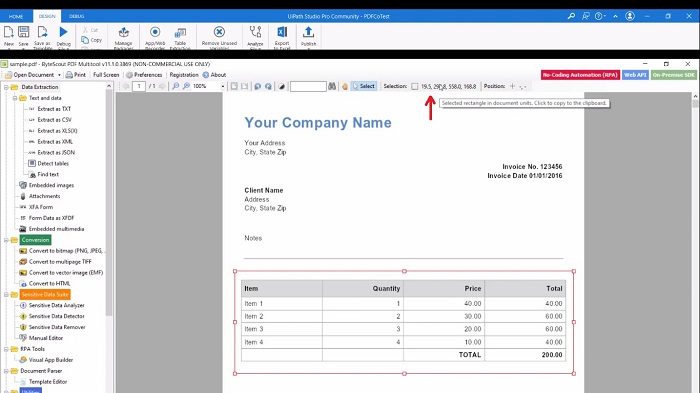Click the Web API button
This screenshot has width=700, height=393.
point(635,75)
